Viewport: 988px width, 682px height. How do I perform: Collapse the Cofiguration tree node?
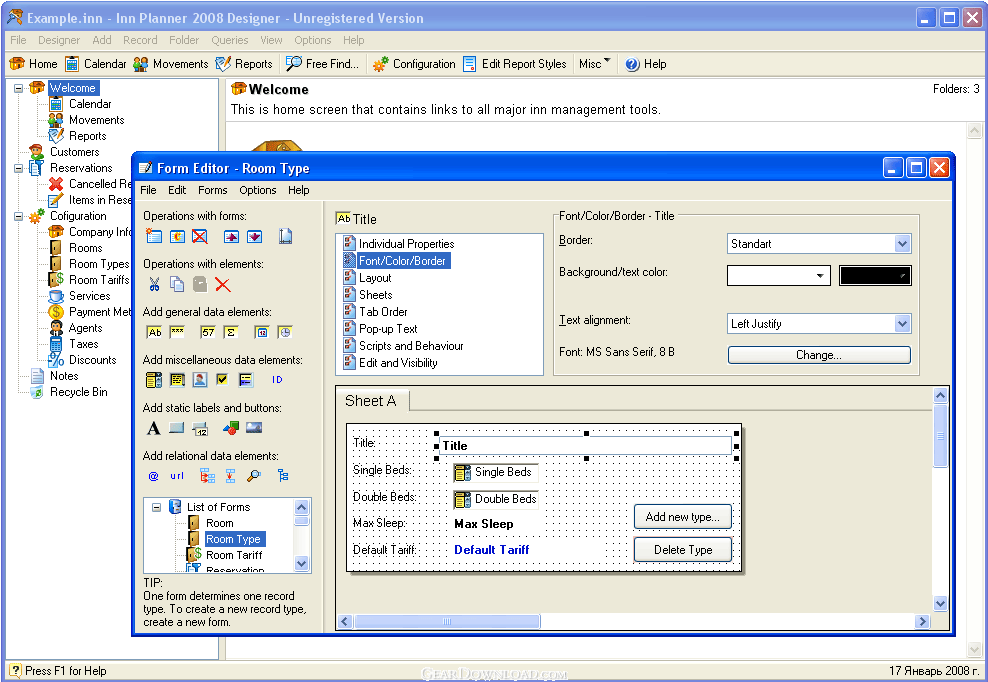pyautogui.click(x=19, y=216)
